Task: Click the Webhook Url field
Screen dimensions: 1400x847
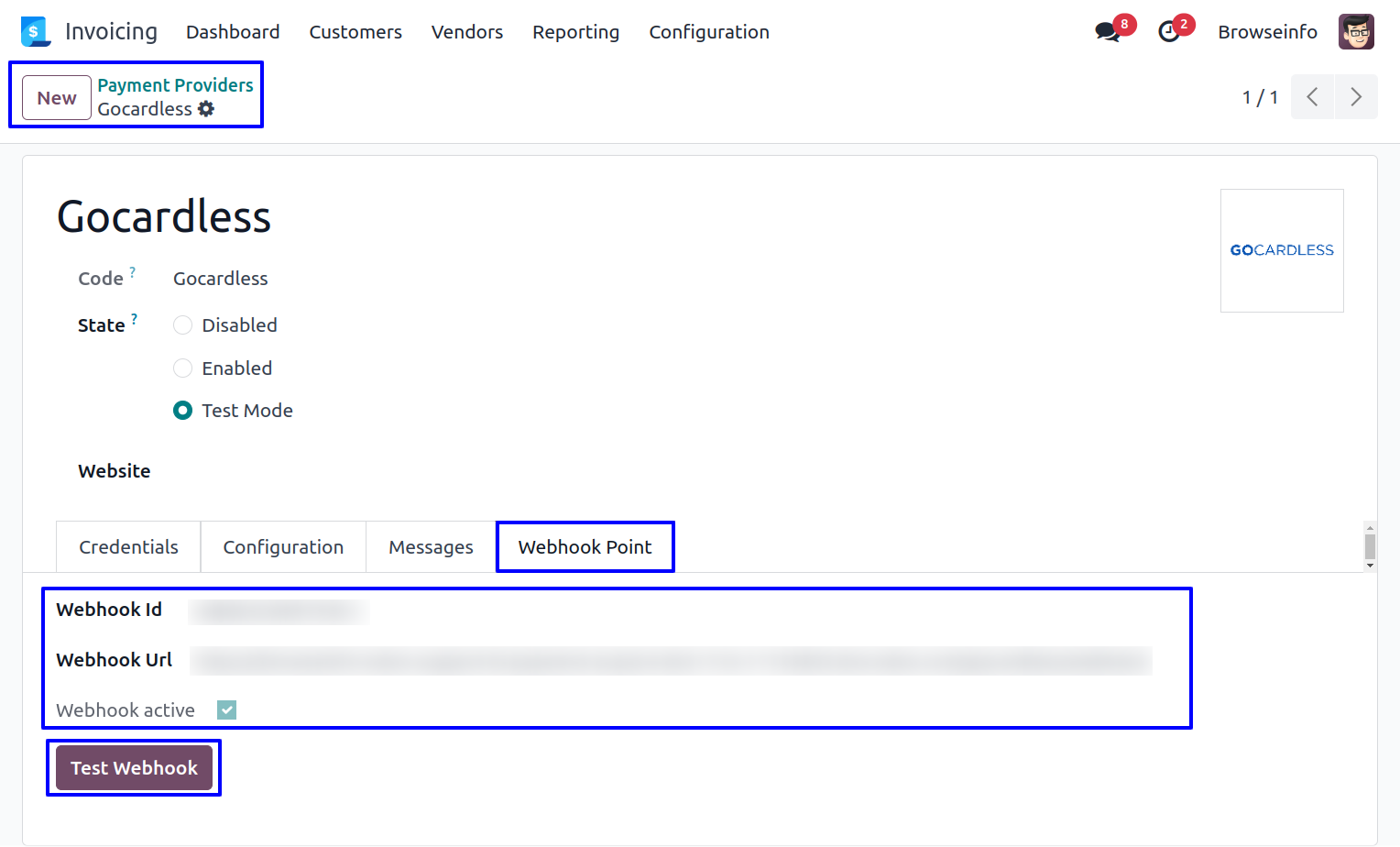Action: click(670, 661)
